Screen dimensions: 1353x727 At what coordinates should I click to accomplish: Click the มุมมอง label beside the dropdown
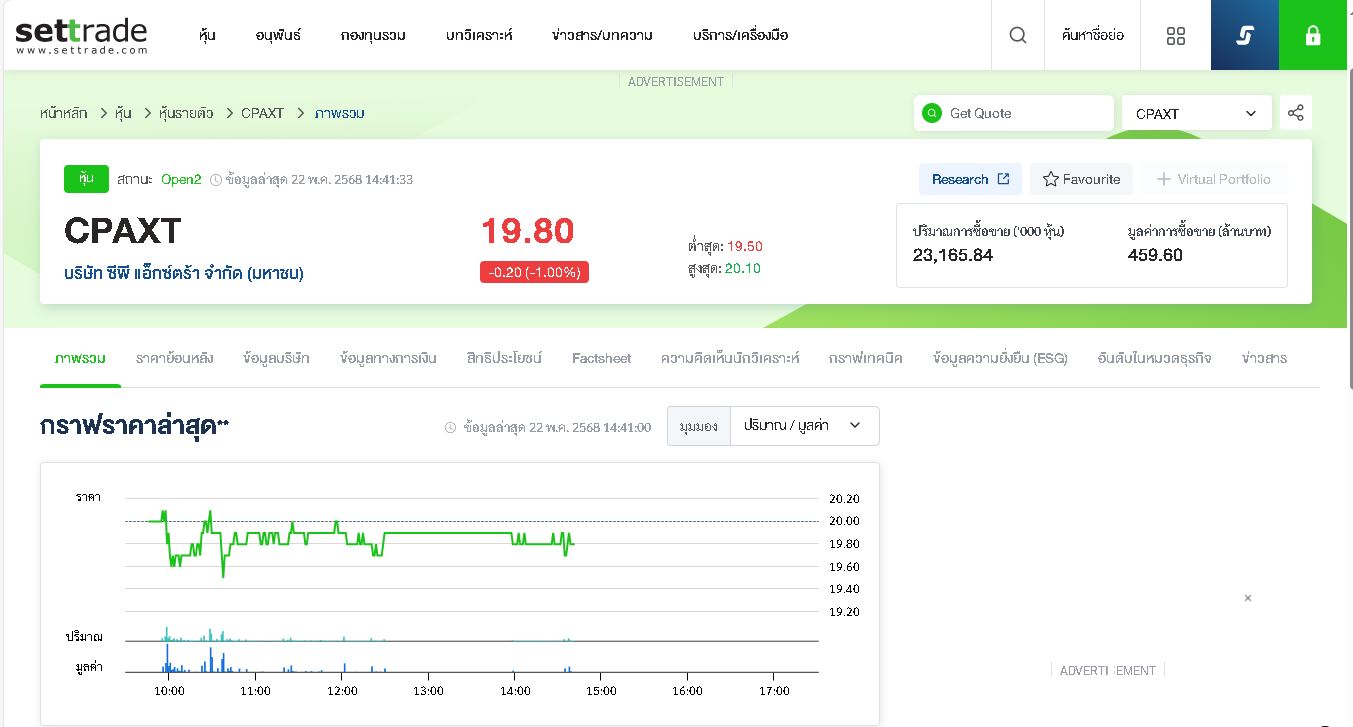click(699, 426)
